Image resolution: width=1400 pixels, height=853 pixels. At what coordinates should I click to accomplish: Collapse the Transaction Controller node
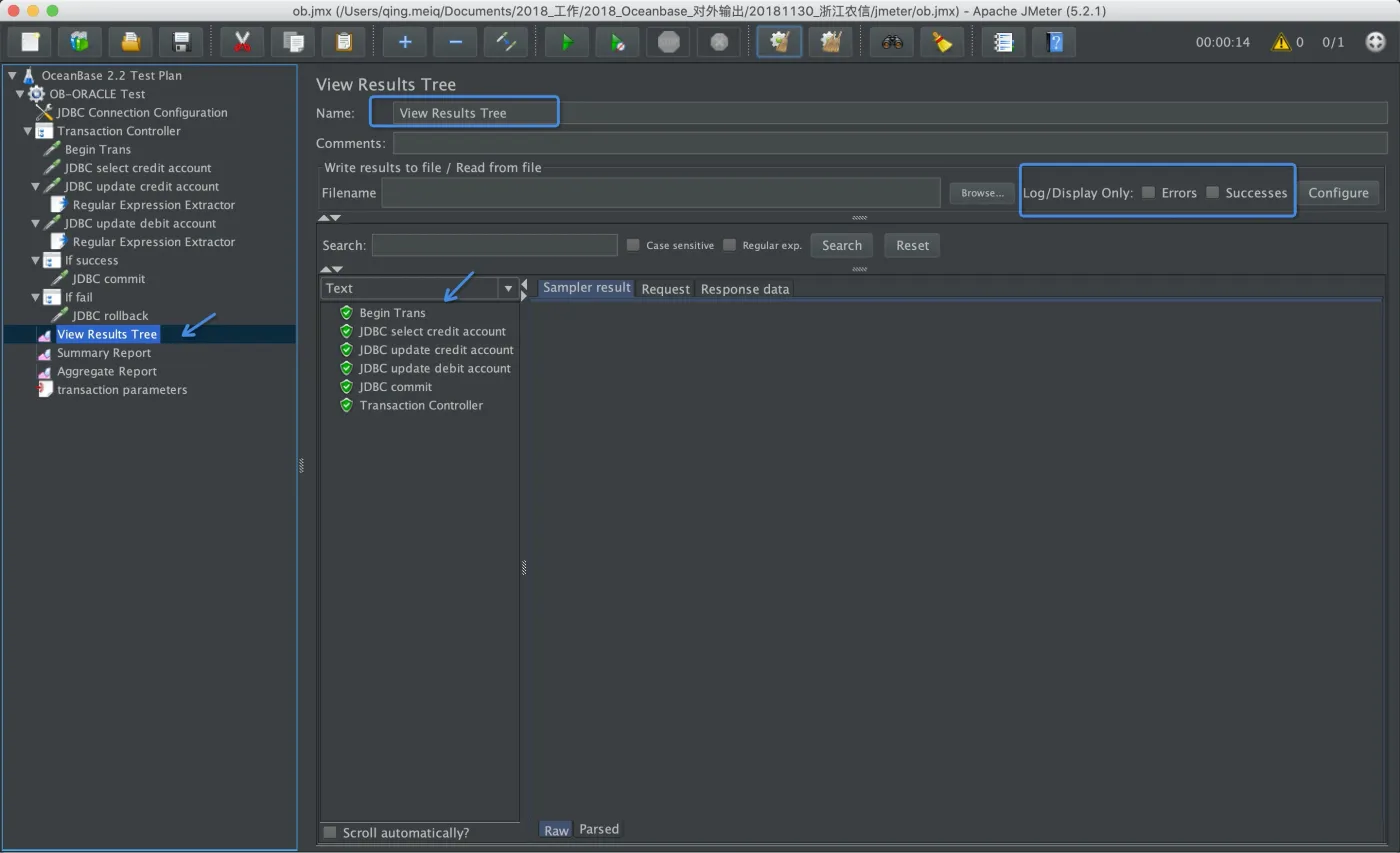coord(28,131)
